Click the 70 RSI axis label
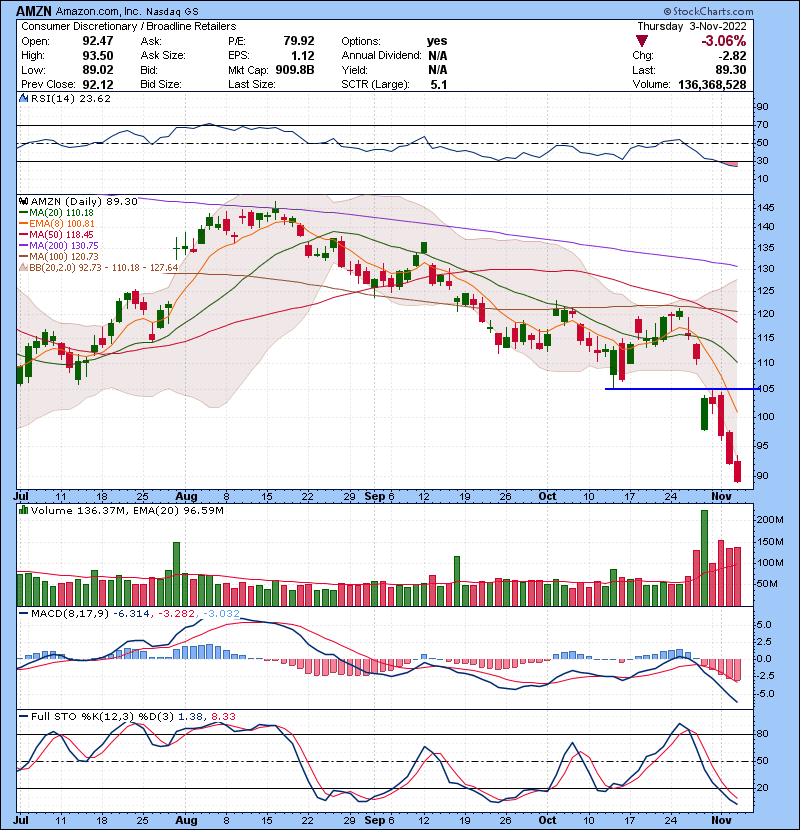Viewport: 800px width, 830px height. 762,125
